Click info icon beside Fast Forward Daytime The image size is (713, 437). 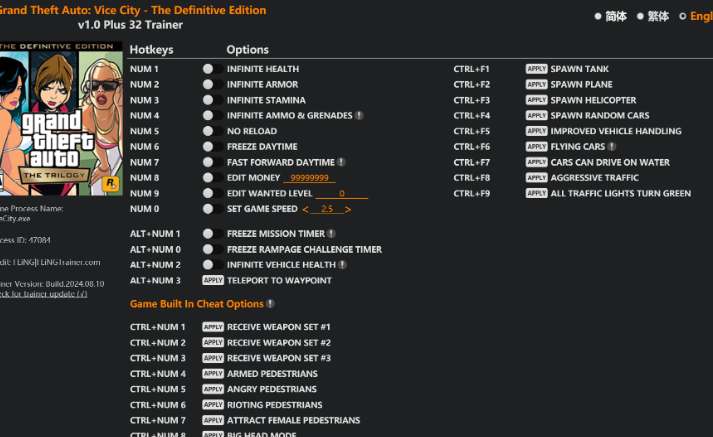(x=341, y=162)
